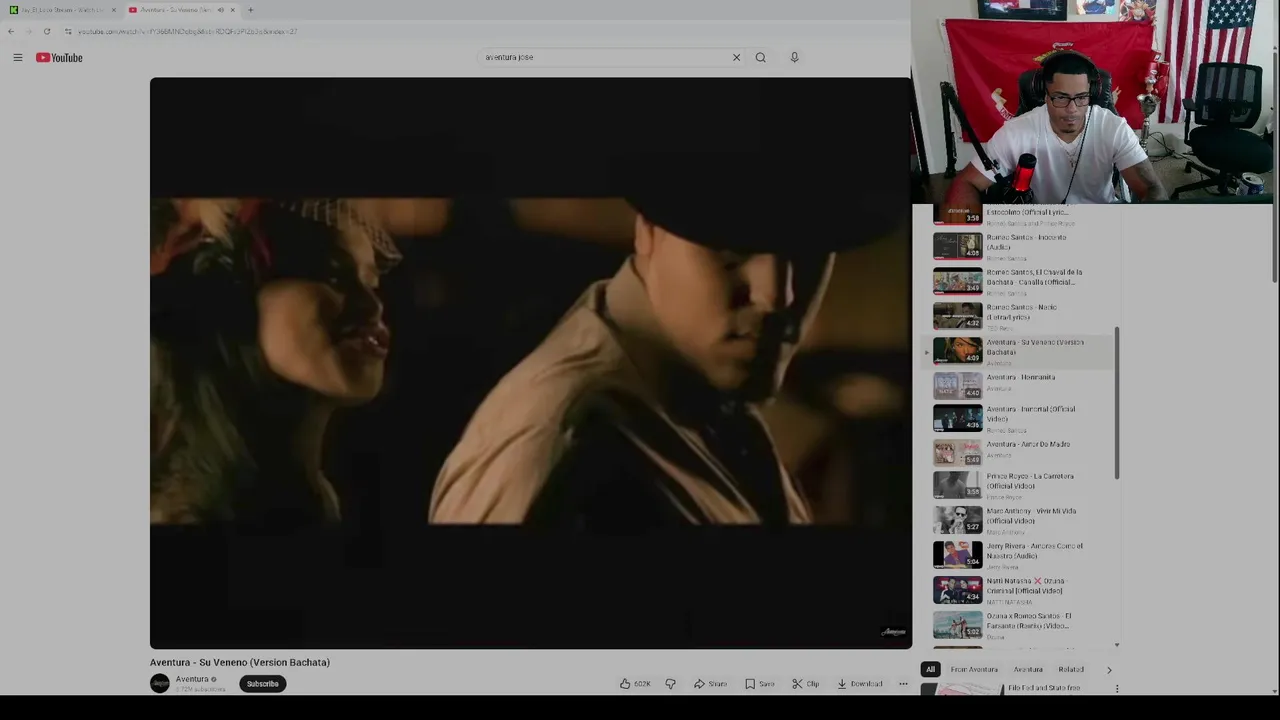Open thumbnail of Prince Royce La Carretera
This screenshot has height=720, width=1280.
tap(958, 485)
